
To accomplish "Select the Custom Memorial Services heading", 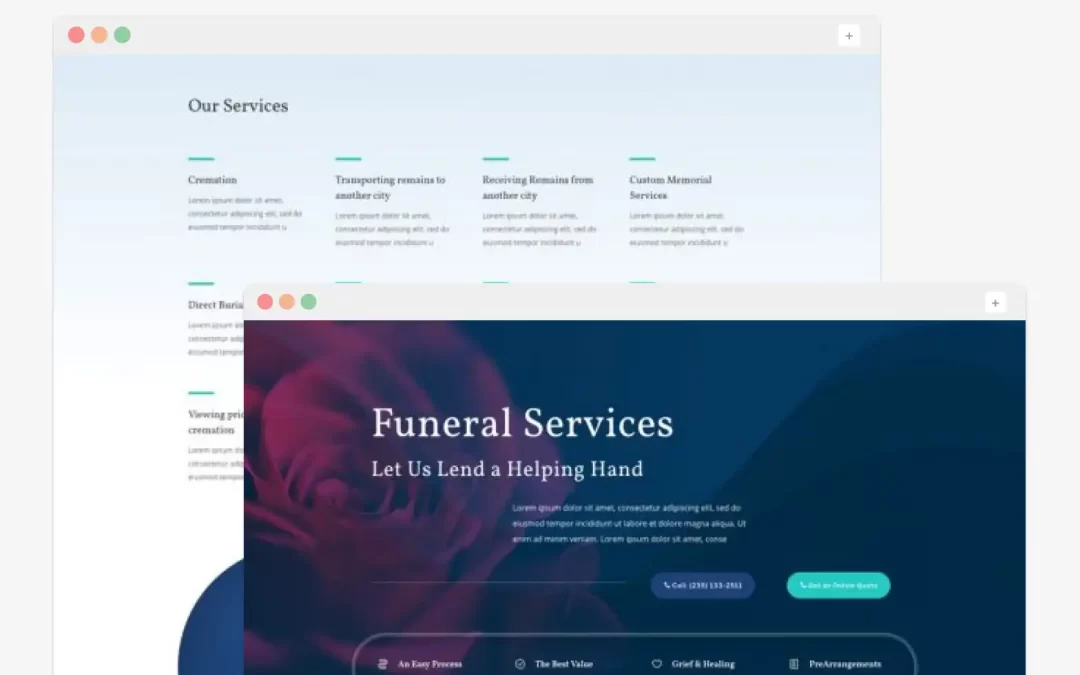I will 670,187.
